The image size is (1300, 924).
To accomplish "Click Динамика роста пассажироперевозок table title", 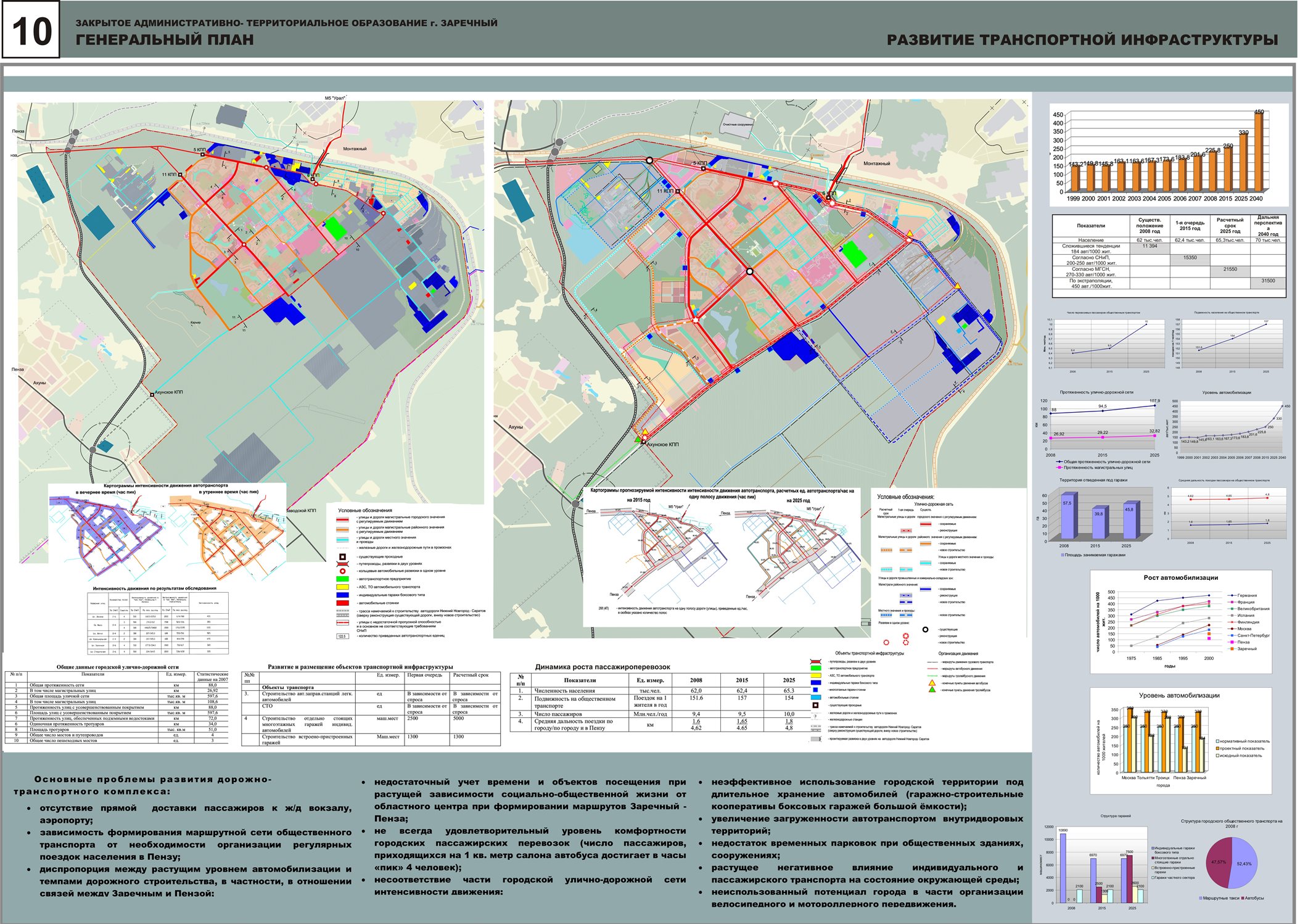I will point(602,667).
